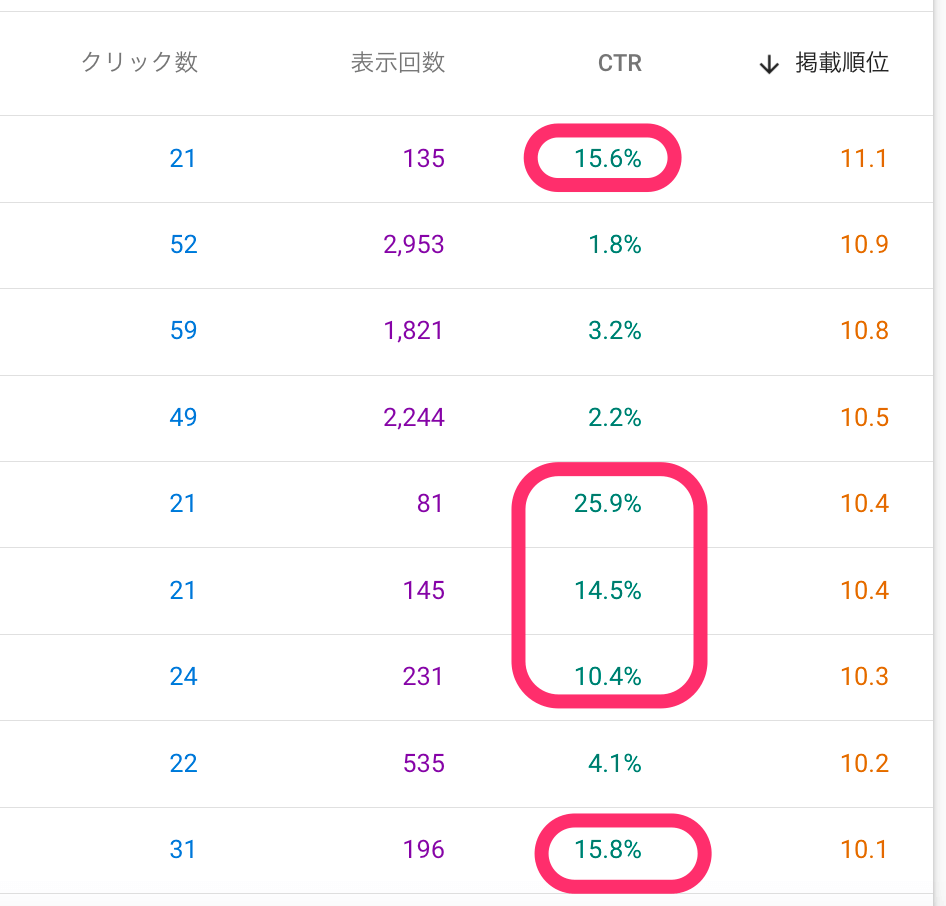946x906 pixels.
Task: Select the circled 15.8% CTR value
Action: pyautogui.click(x=607, y=850)
